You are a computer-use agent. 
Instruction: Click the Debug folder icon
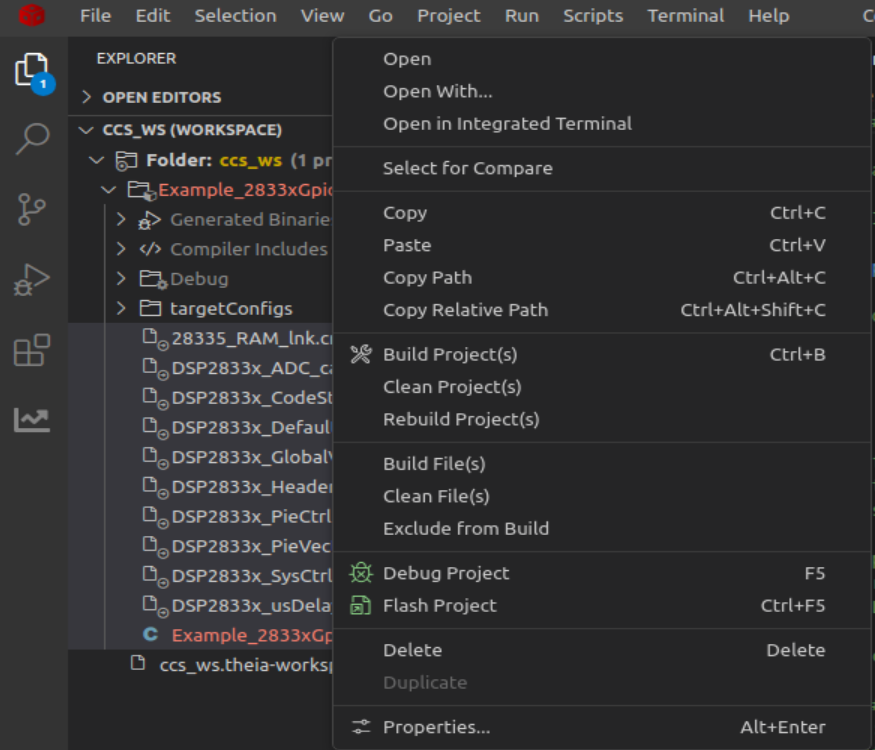(153, 279)
